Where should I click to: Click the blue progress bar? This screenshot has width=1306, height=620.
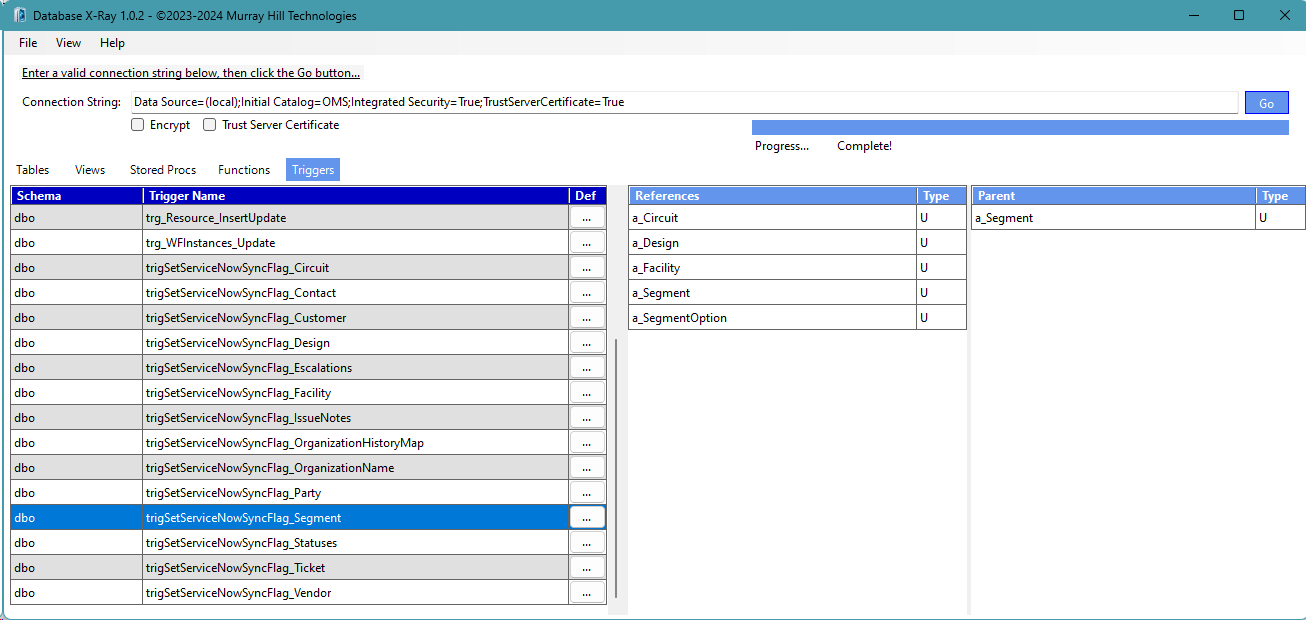point(1020,127)
